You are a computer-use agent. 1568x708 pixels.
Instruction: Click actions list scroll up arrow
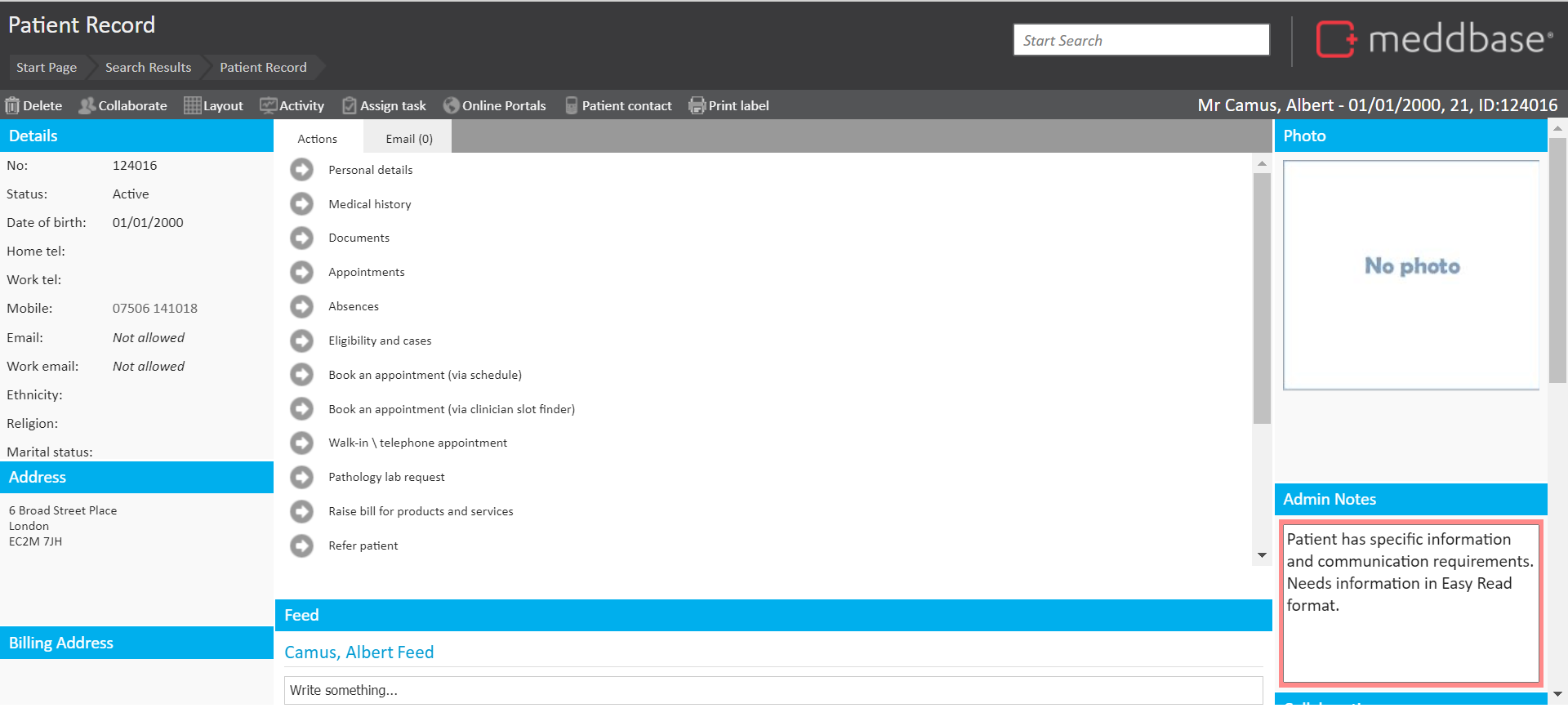[1263, 163]
